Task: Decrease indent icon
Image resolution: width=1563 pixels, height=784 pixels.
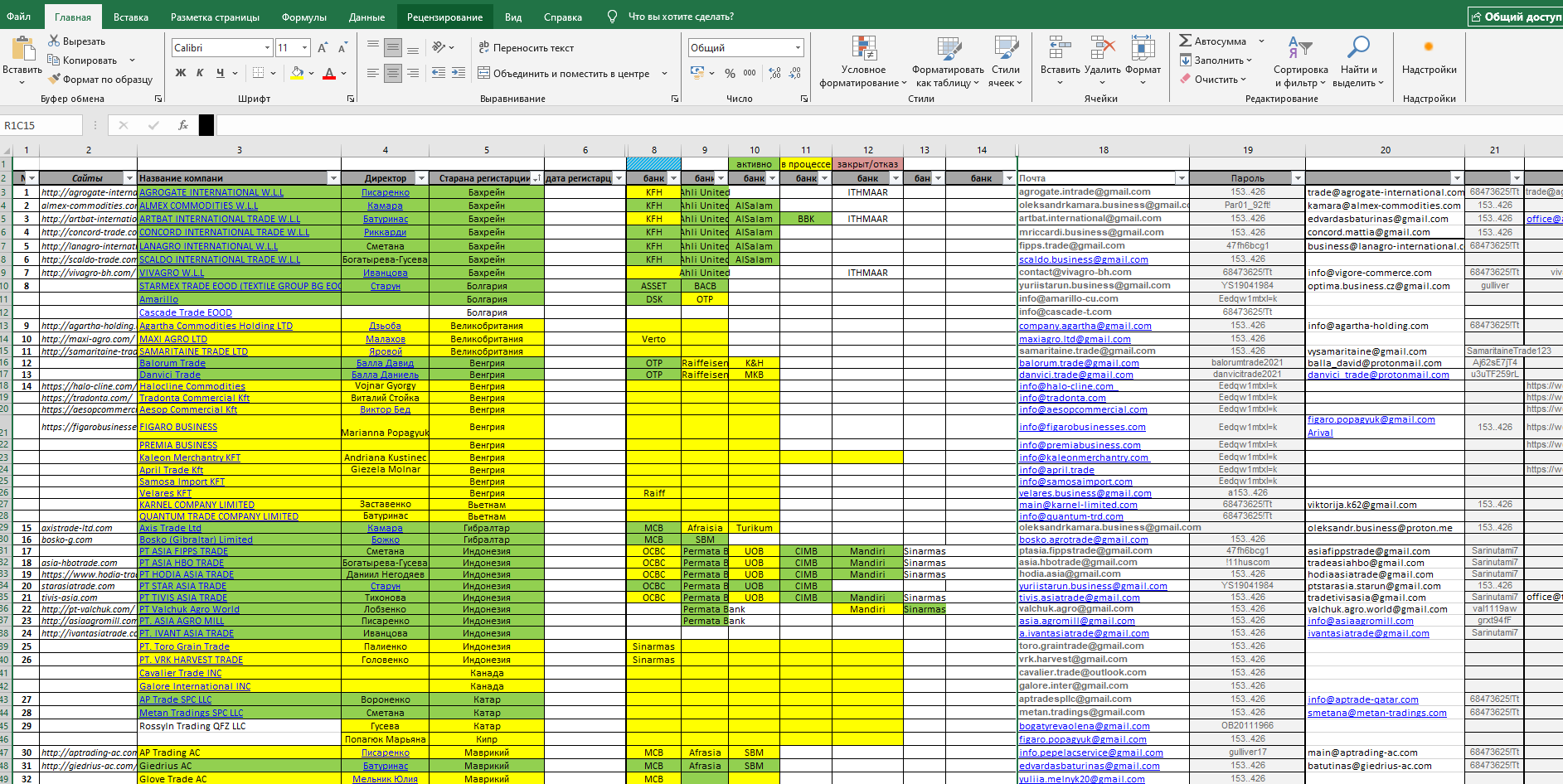Action: pyautogui.click(x=439, y=73)
